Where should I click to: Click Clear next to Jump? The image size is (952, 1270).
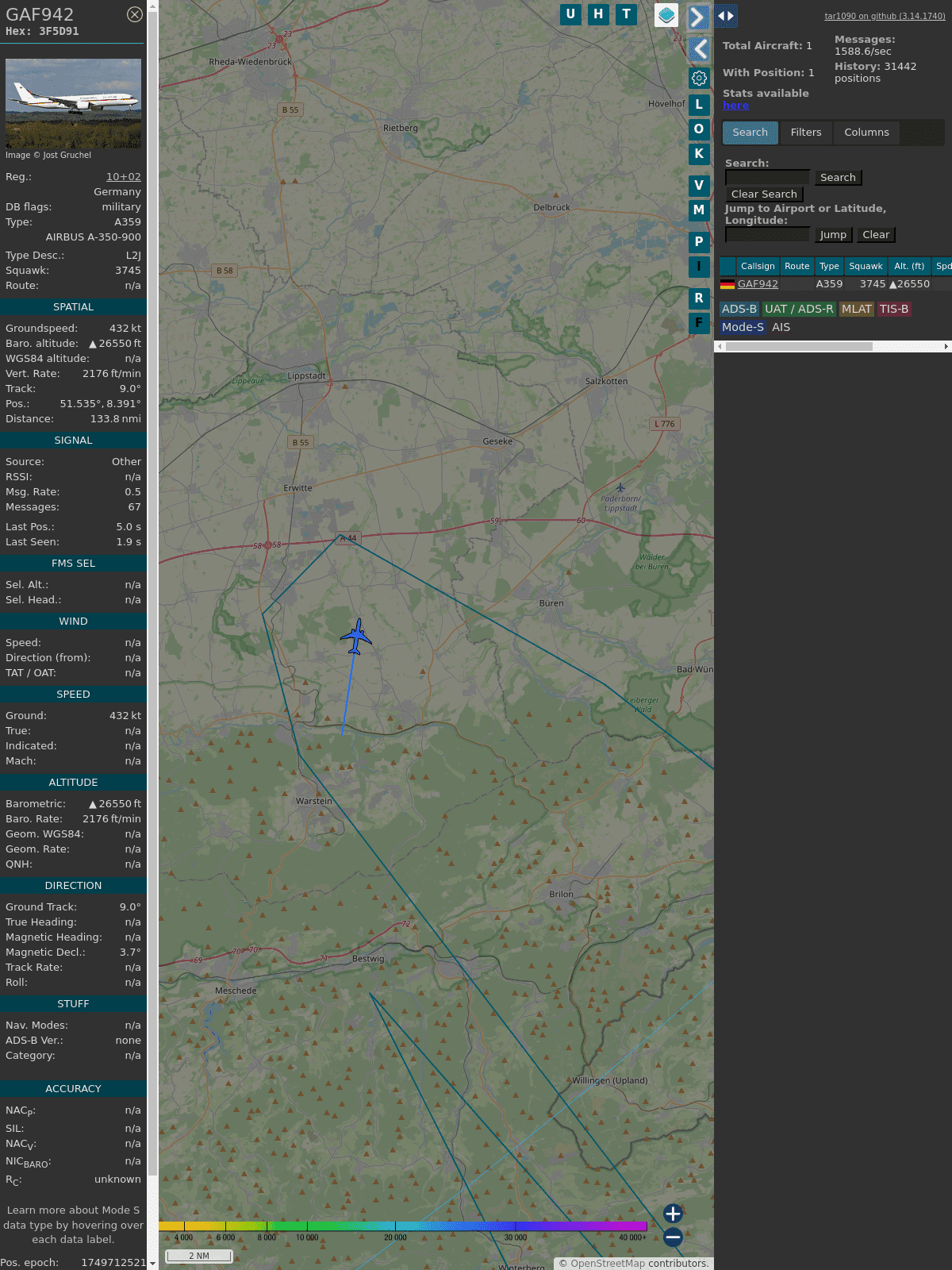876,235
